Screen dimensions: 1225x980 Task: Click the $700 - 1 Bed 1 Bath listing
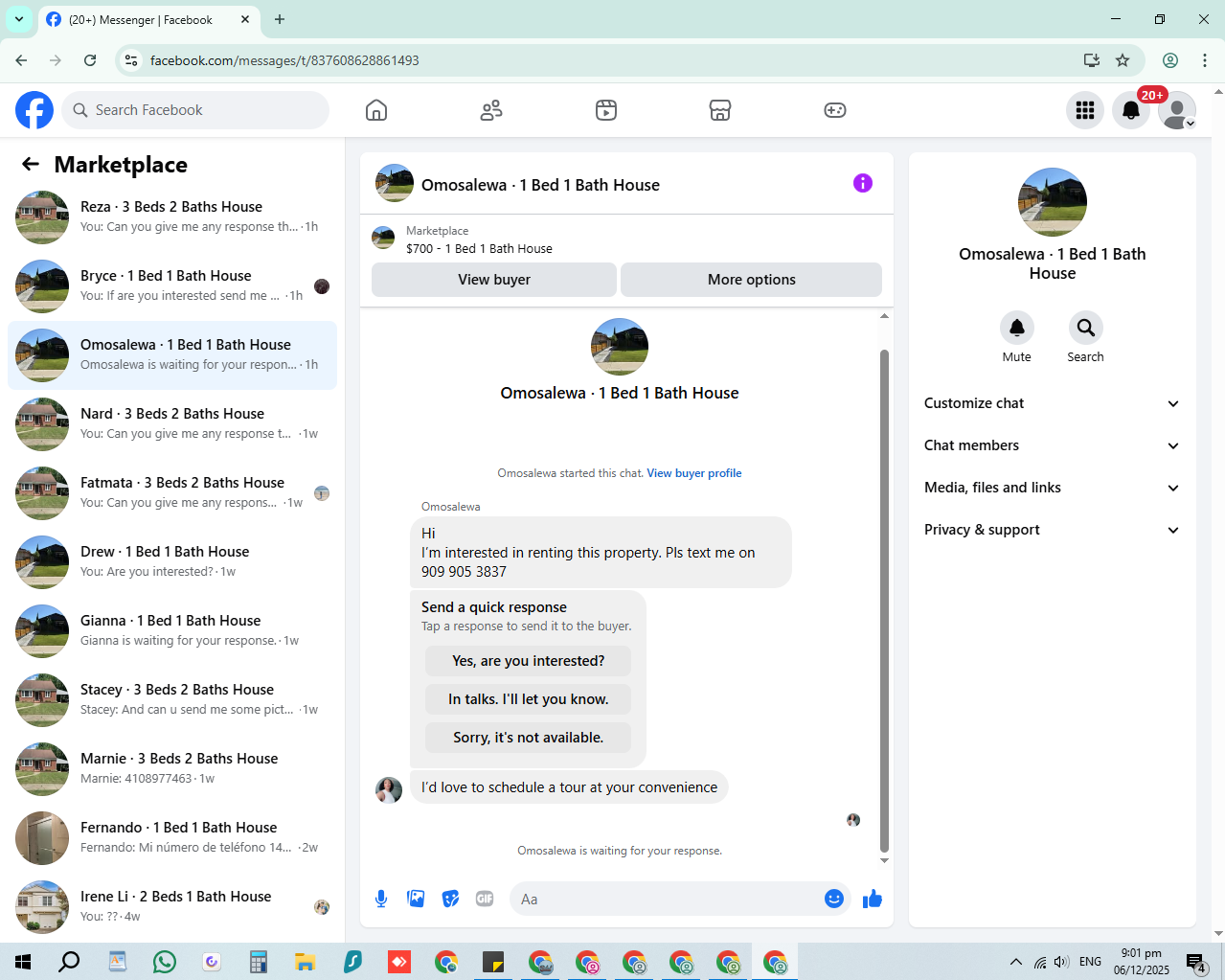pyautogui.click(x=479, y=248)
